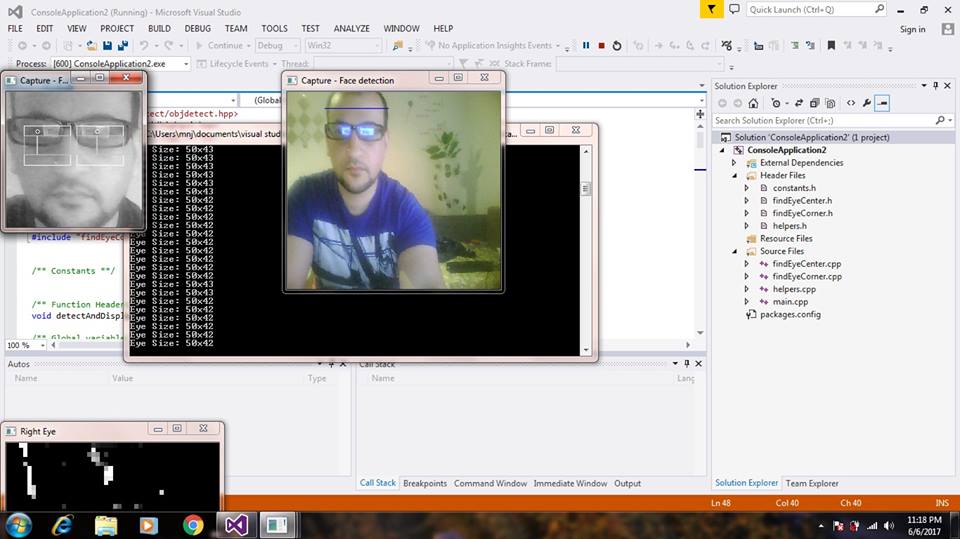Viewport: 960px width, 539px height.
Task: Expand the main.cpp tree node
Action: [x=746, y=301]
